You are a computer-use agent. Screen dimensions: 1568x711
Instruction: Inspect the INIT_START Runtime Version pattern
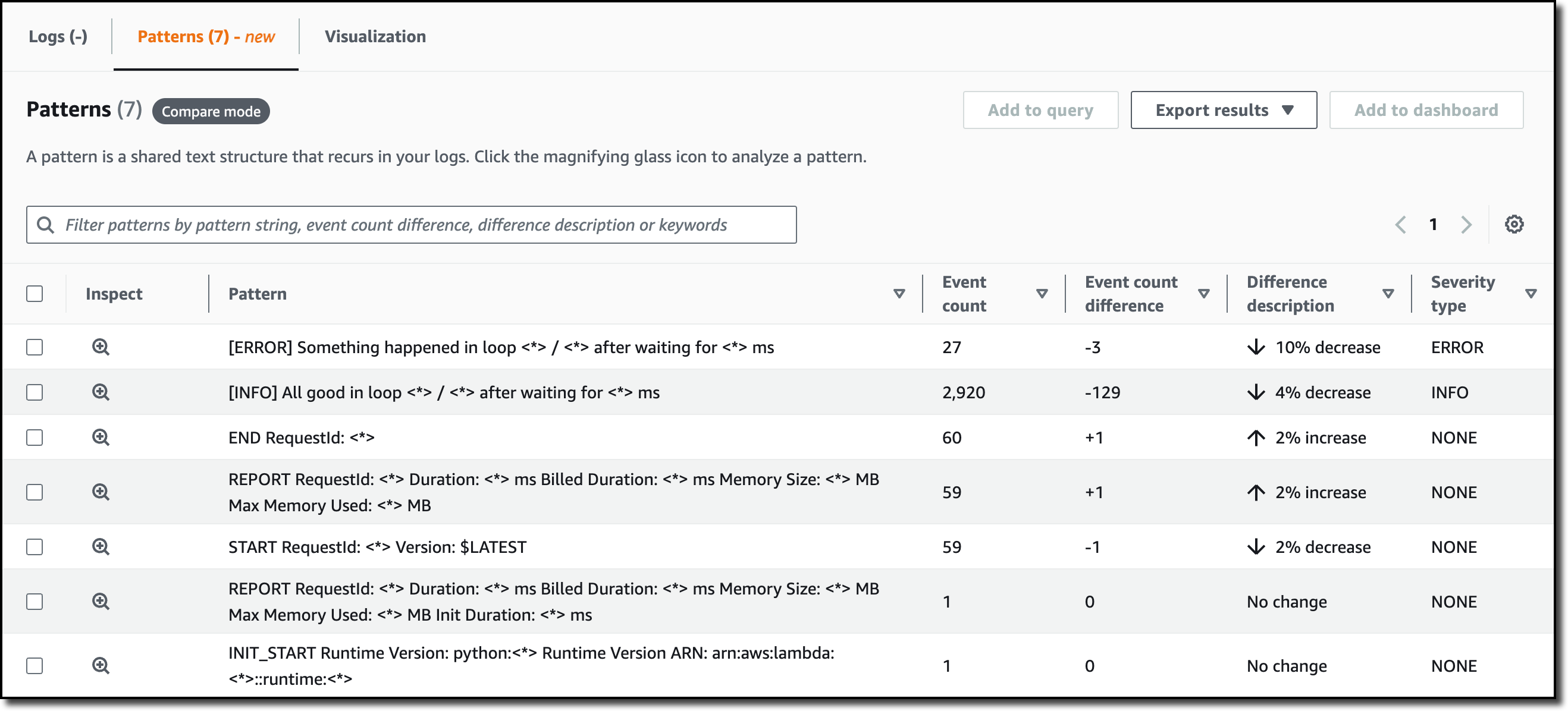coord(101,665)
